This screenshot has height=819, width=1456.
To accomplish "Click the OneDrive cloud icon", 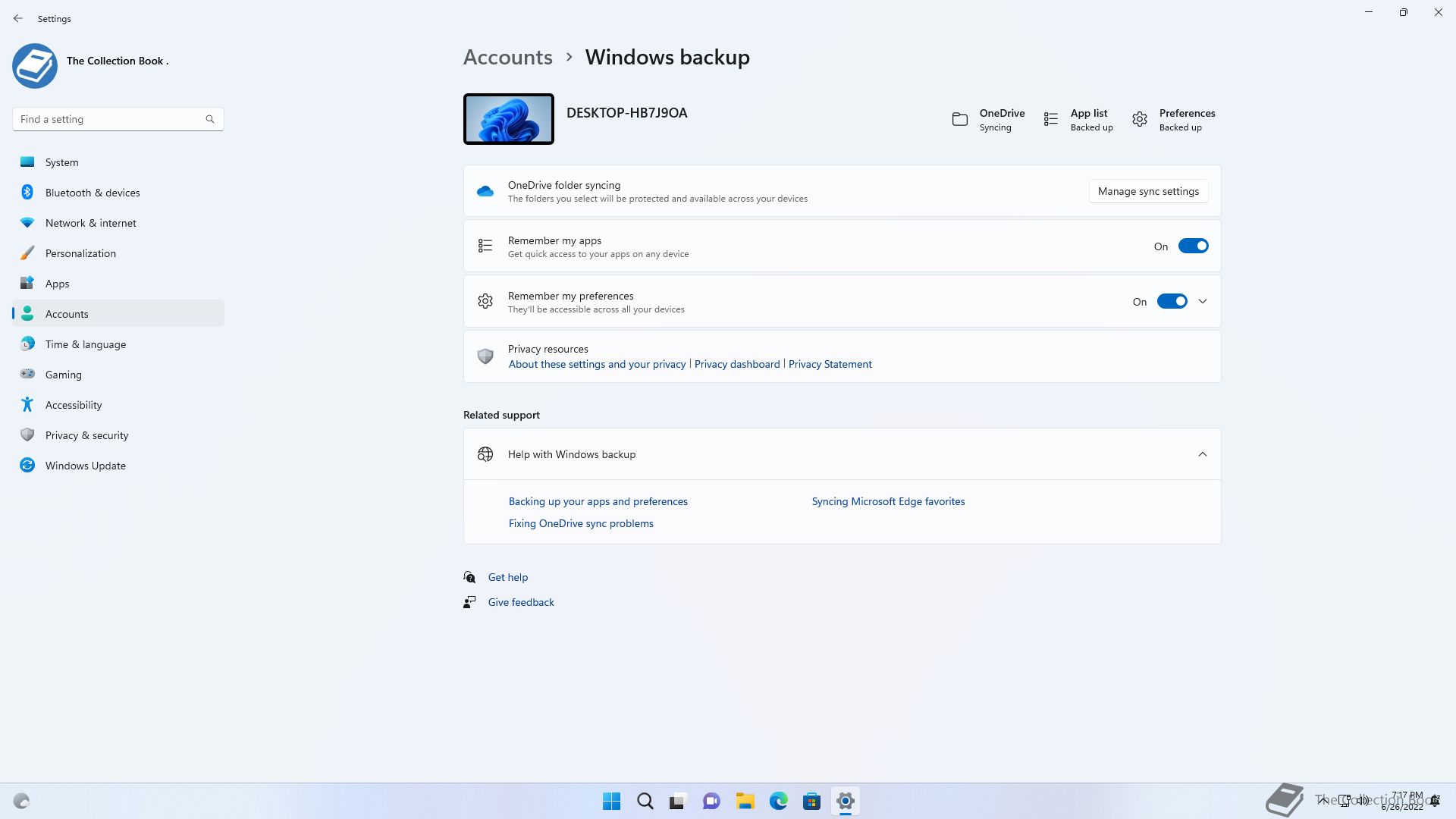I will (485, 191).
